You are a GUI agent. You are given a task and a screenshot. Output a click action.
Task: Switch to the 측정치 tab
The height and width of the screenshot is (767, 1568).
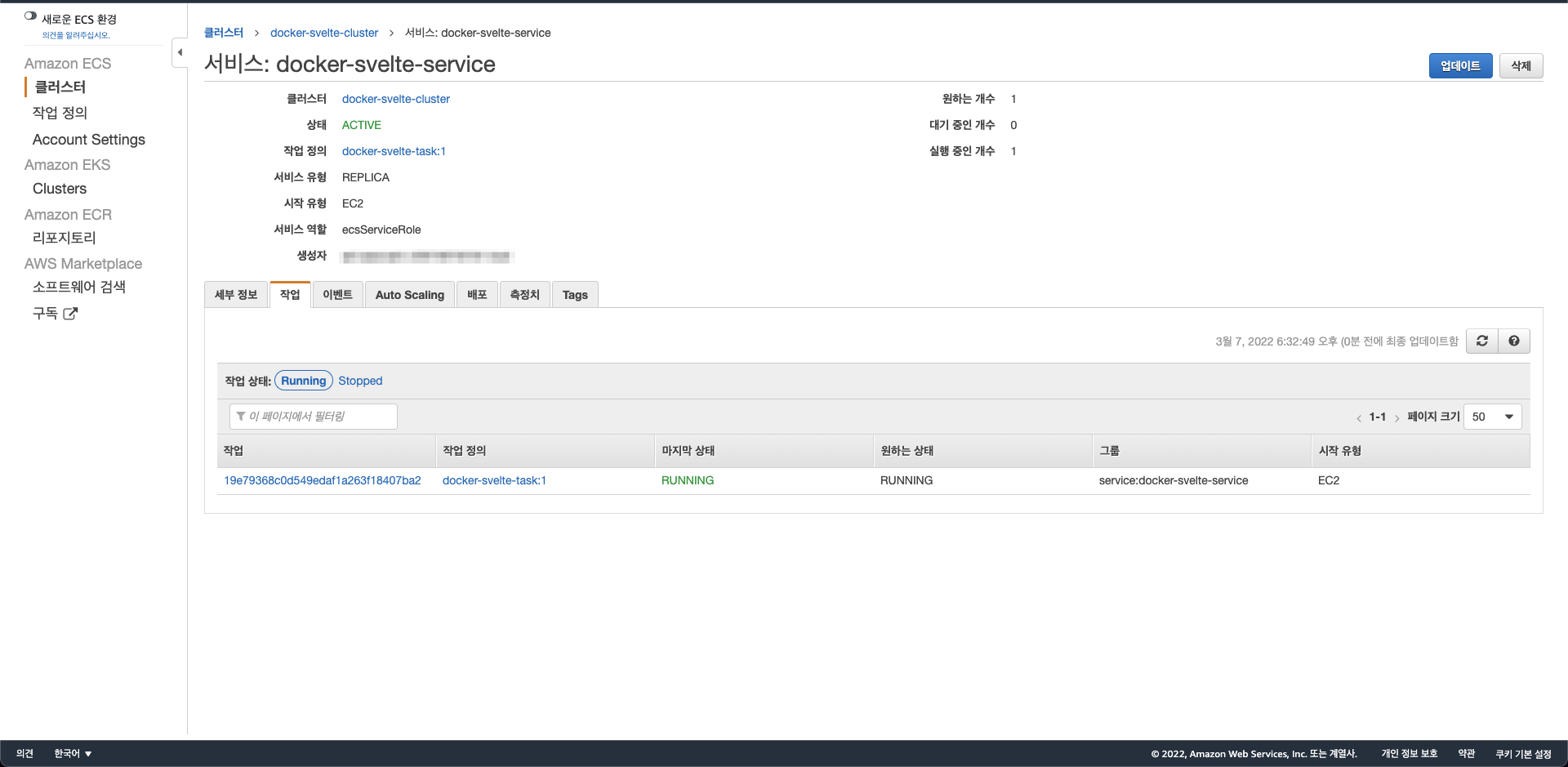tap(524, 295)
